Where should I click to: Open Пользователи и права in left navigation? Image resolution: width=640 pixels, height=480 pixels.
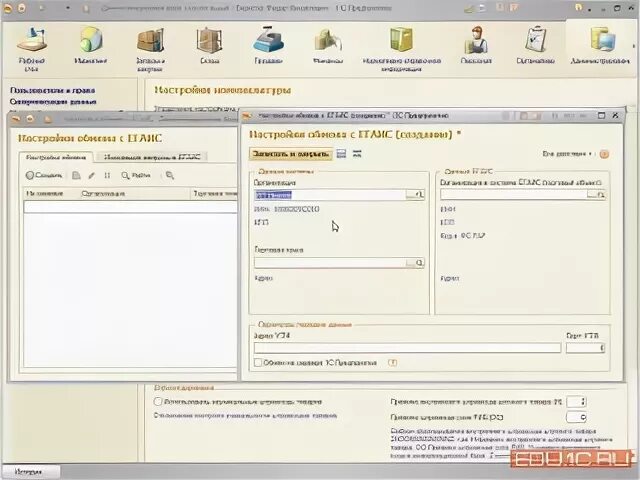(x=52, y=90)
